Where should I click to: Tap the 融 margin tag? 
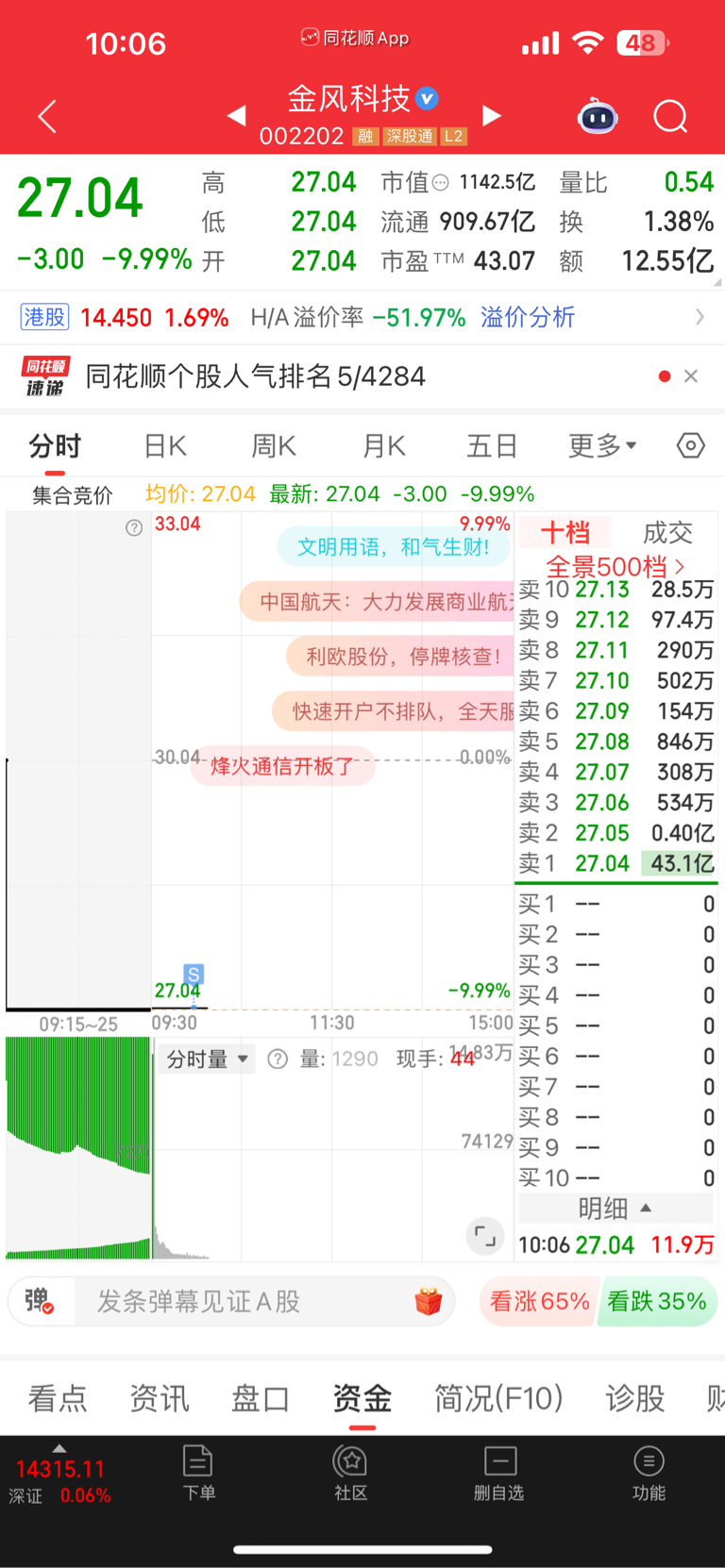tap(365, 136)
